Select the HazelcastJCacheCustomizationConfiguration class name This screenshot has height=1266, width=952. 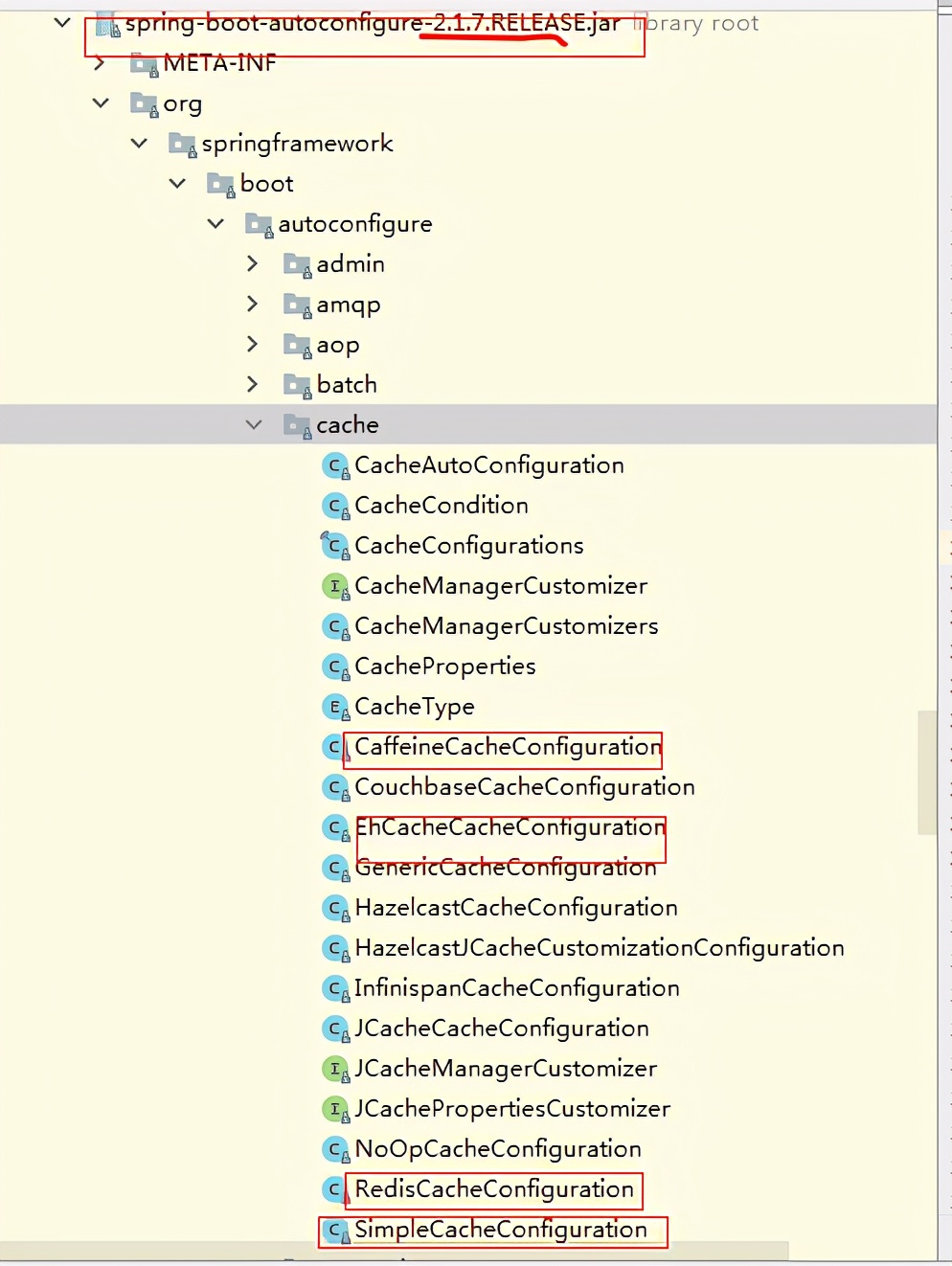[600, 949]
